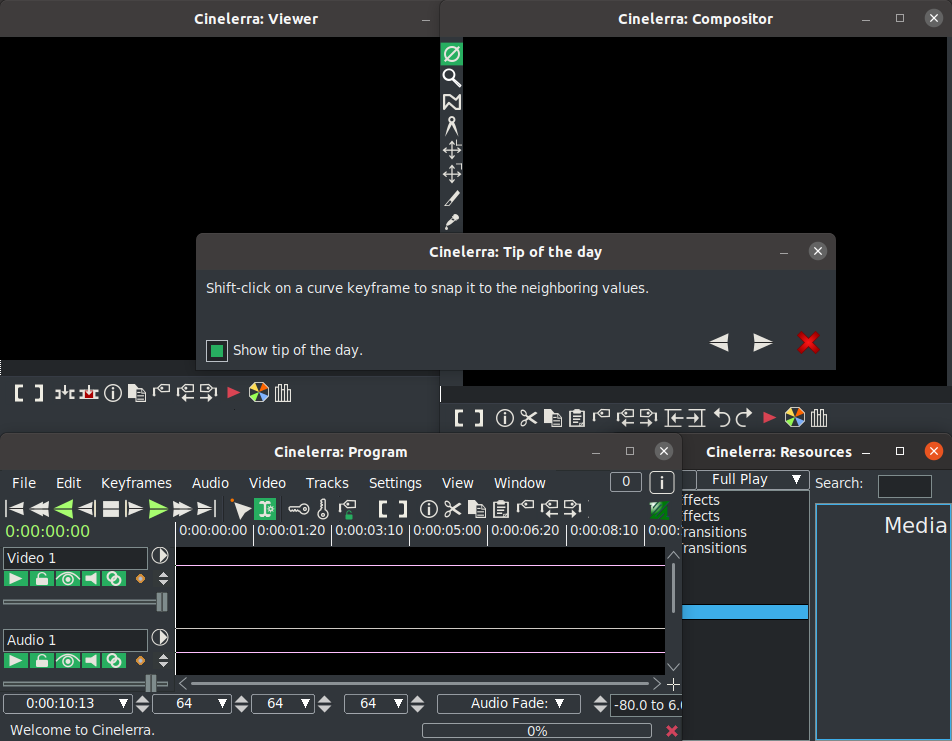Uncheck 'Show tip of the day' checkbox
This screenshot has width=952, height=741.
coord(217,350)
